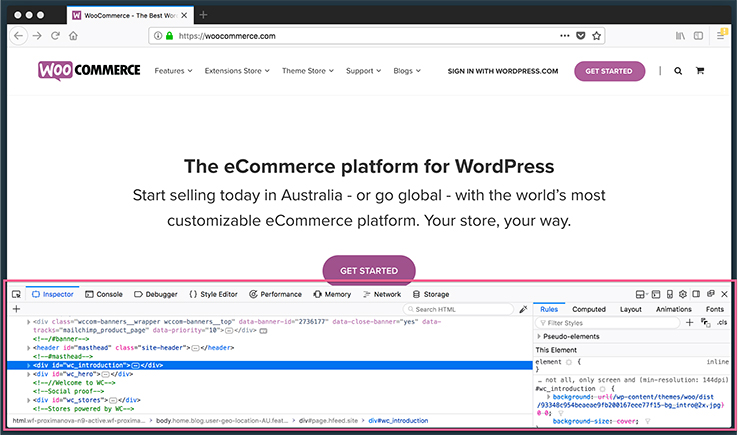
Task: Click Sign In With WordPress.com link
Action: click(503, 71)
